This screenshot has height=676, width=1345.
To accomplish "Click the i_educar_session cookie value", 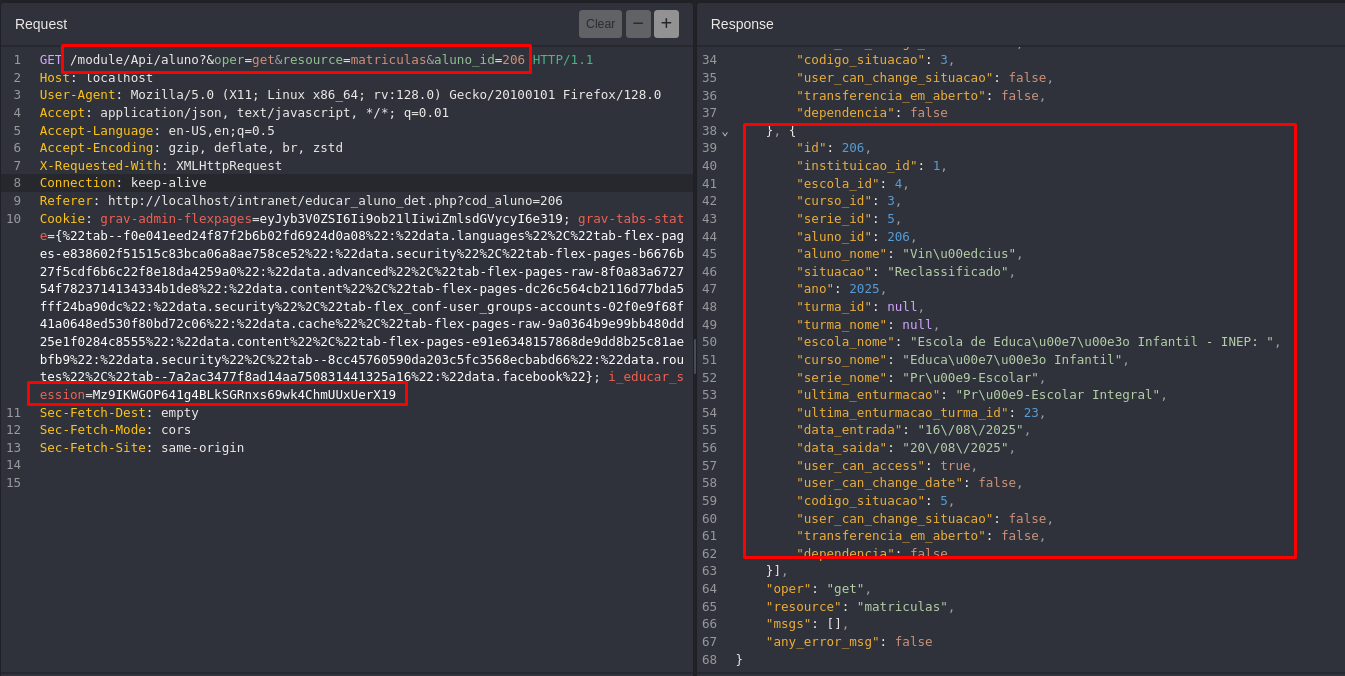I will (x=243, y=395).
